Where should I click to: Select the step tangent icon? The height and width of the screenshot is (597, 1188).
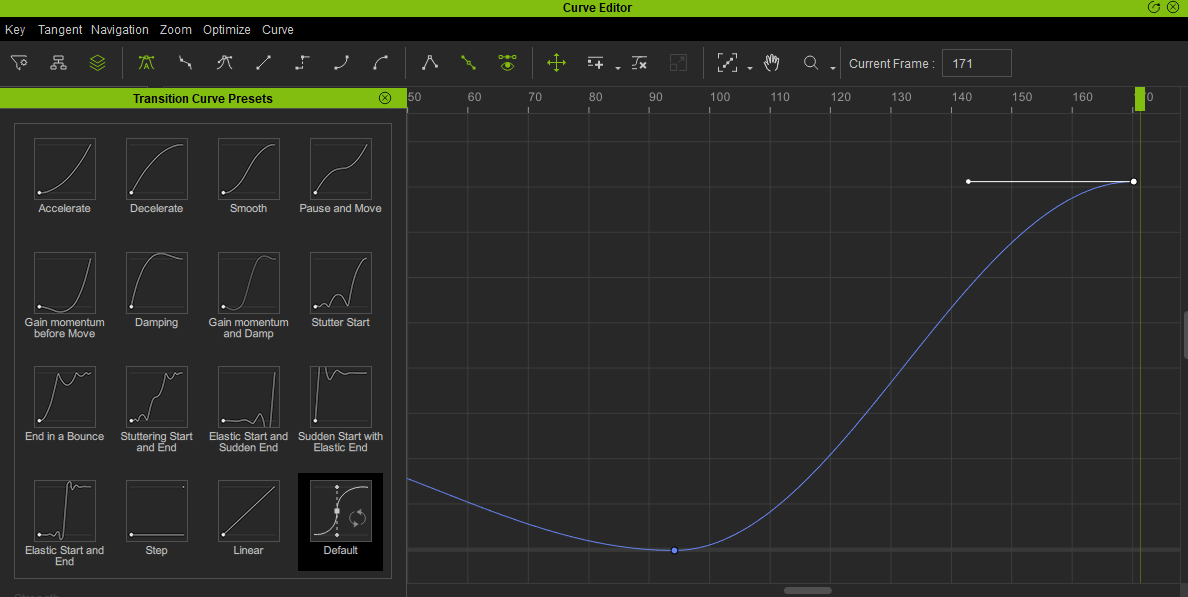(x=302, y=63)
